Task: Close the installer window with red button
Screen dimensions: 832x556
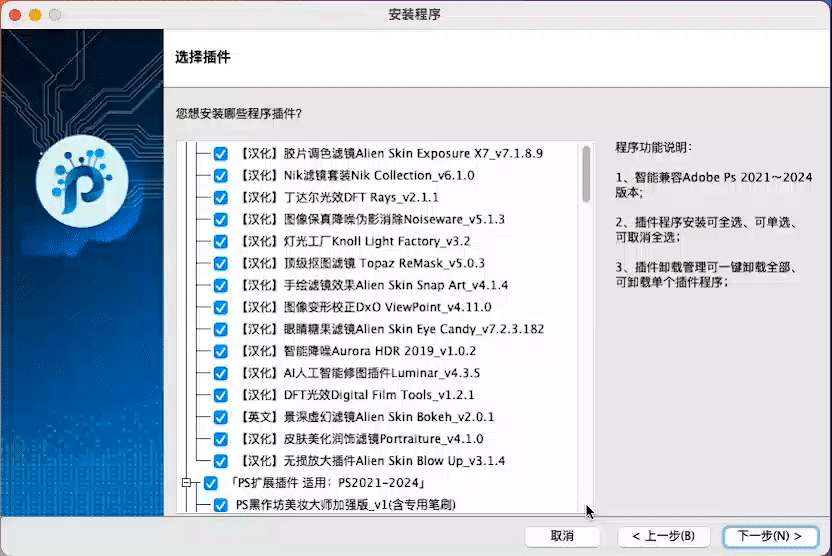Action: pos(15,15)
